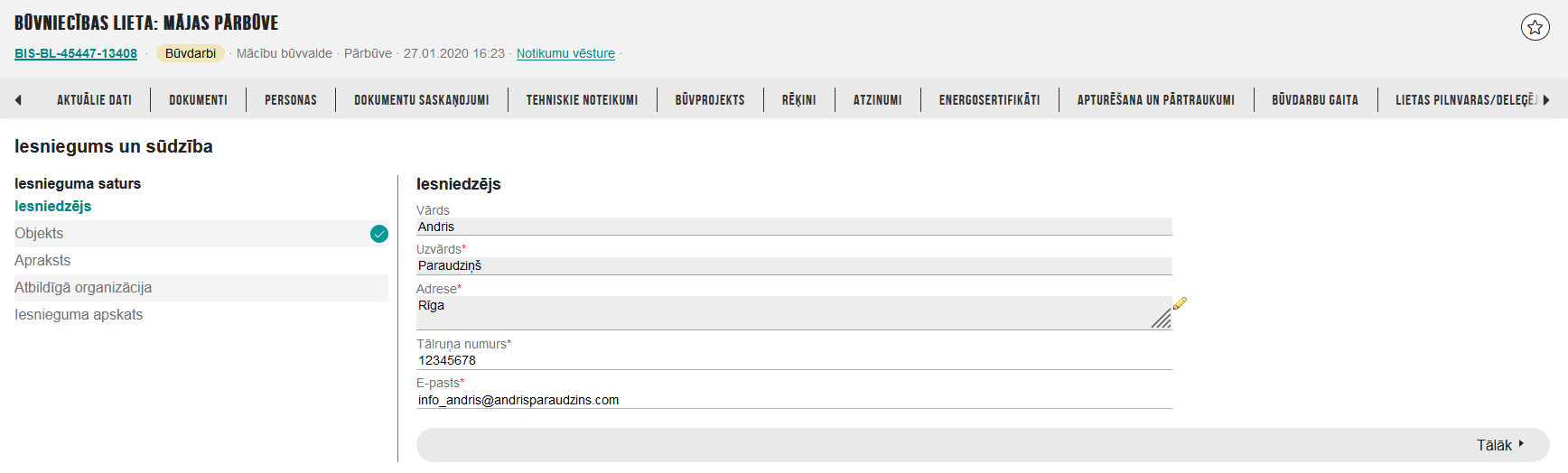Go to the Energosertifikāti tab
The height and width of the screenshot is (473, 1568).
pos(989,100)
